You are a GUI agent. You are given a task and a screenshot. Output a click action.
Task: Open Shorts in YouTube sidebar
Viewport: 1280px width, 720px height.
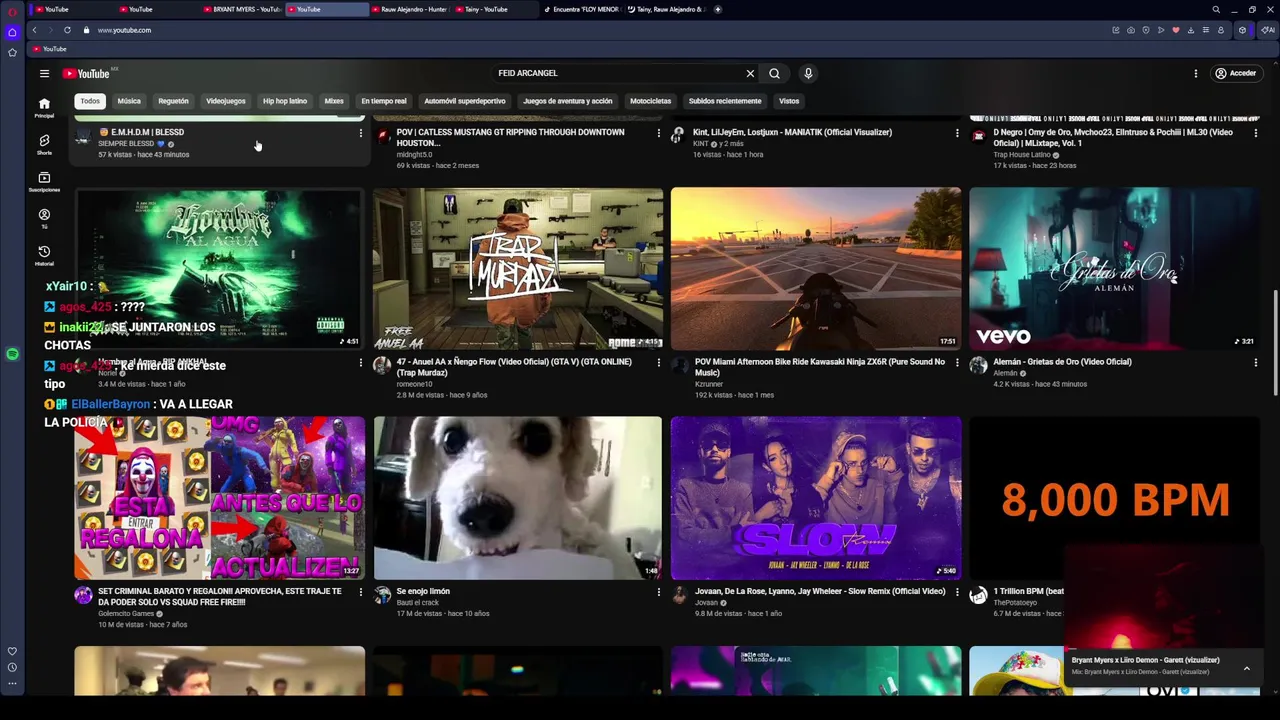tap(44, 144)
